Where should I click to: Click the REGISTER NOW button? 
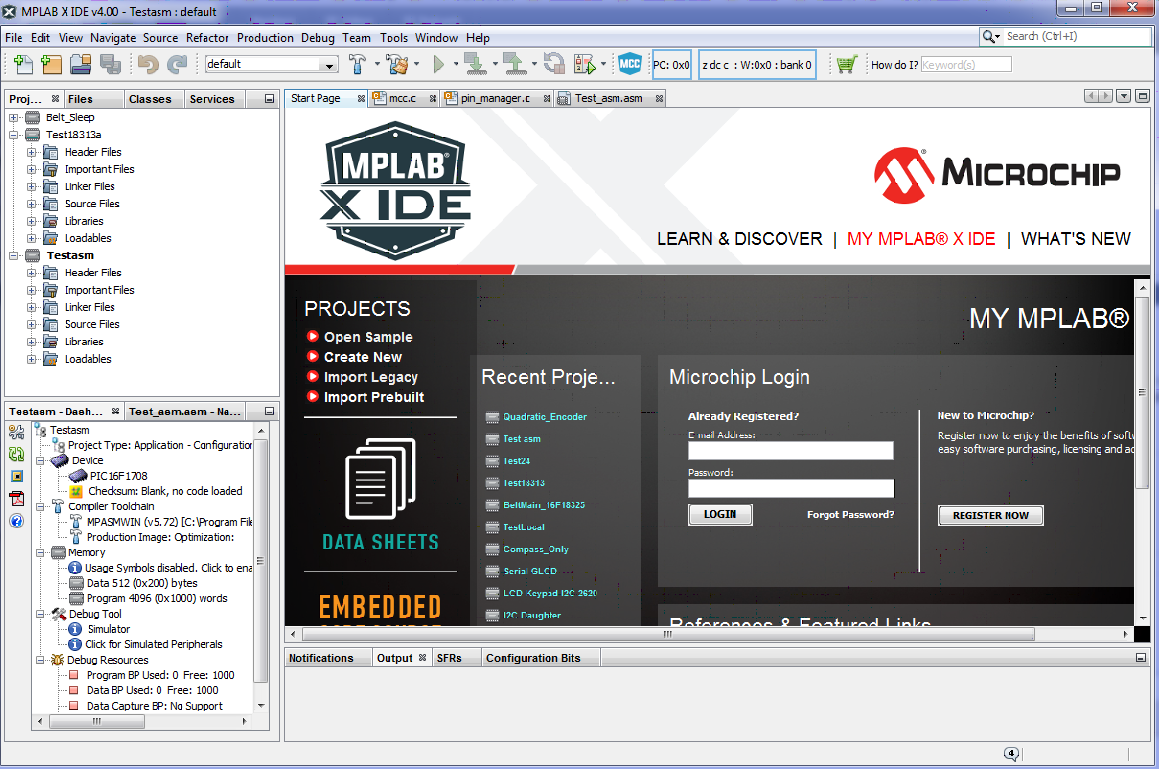click(x=990, y=515)
